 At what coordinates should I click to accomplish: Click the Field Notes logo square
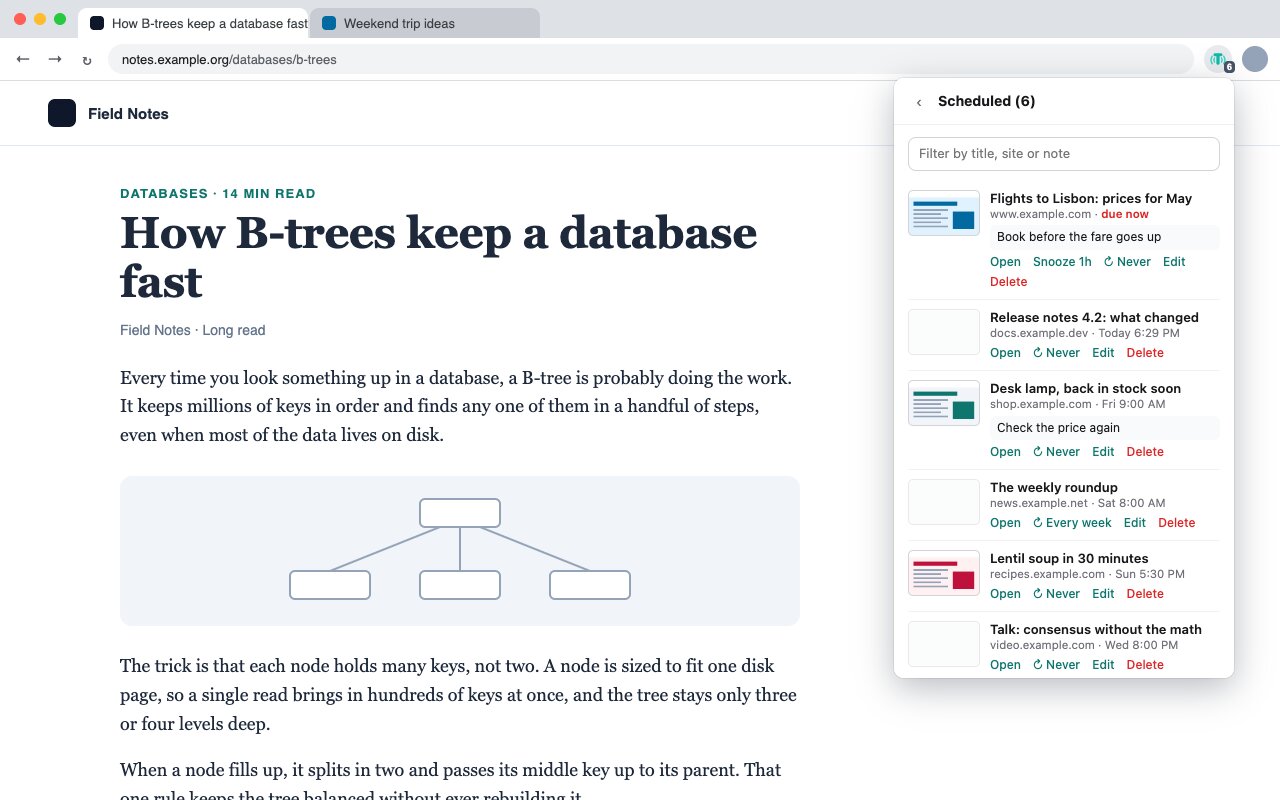[62, 113]
